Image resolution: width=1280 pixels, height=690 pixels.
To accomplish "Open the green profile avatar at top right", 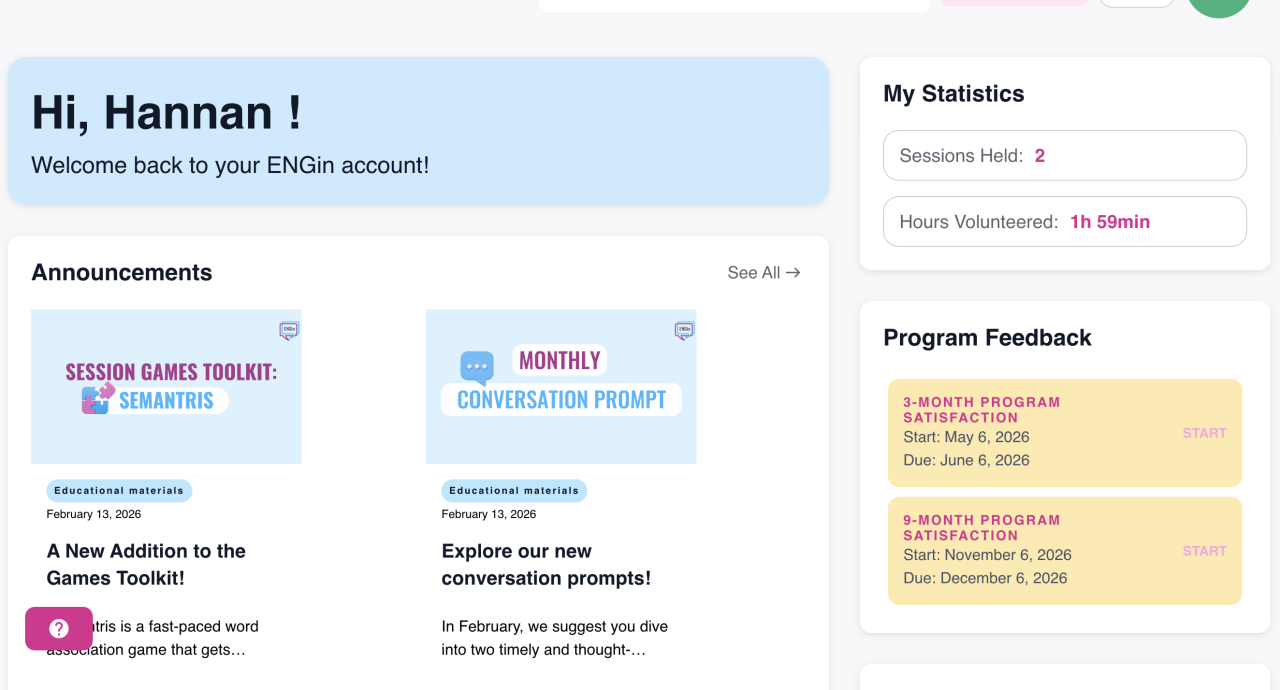I will tap(1218, 6).
